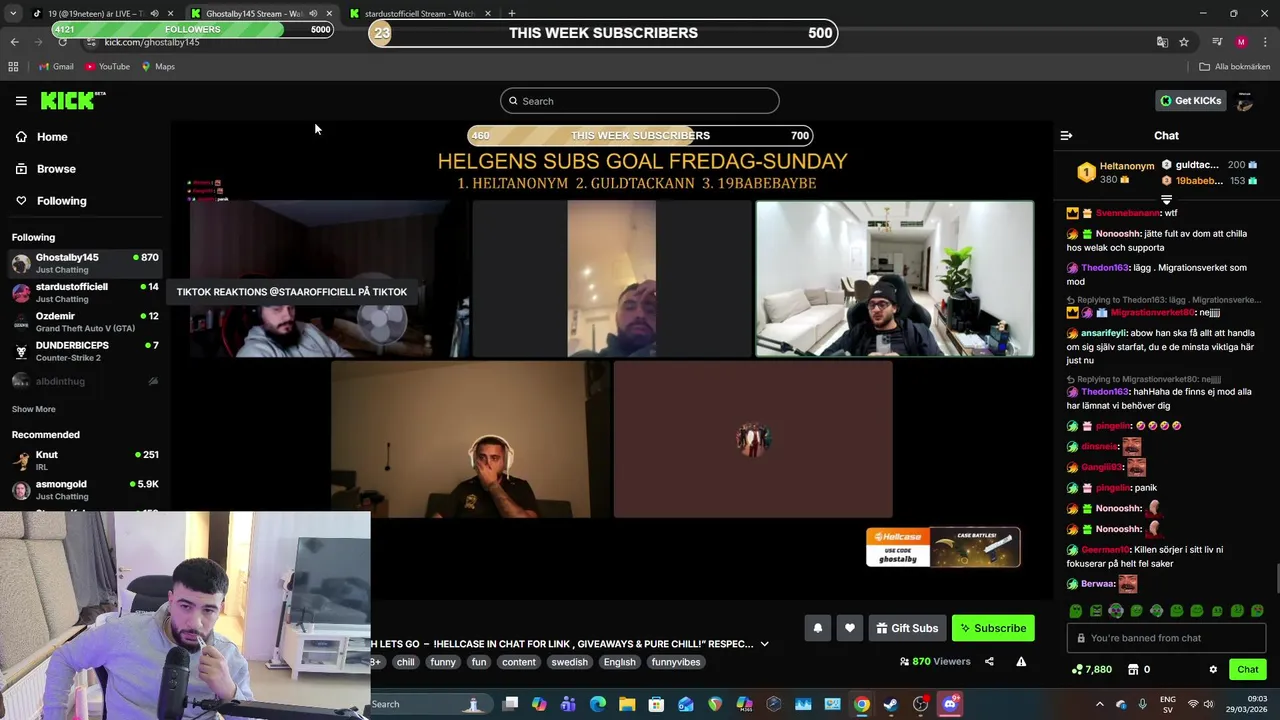Toggle stream notification bell
Screen dimensions: 1280x720
click(817, 628)
